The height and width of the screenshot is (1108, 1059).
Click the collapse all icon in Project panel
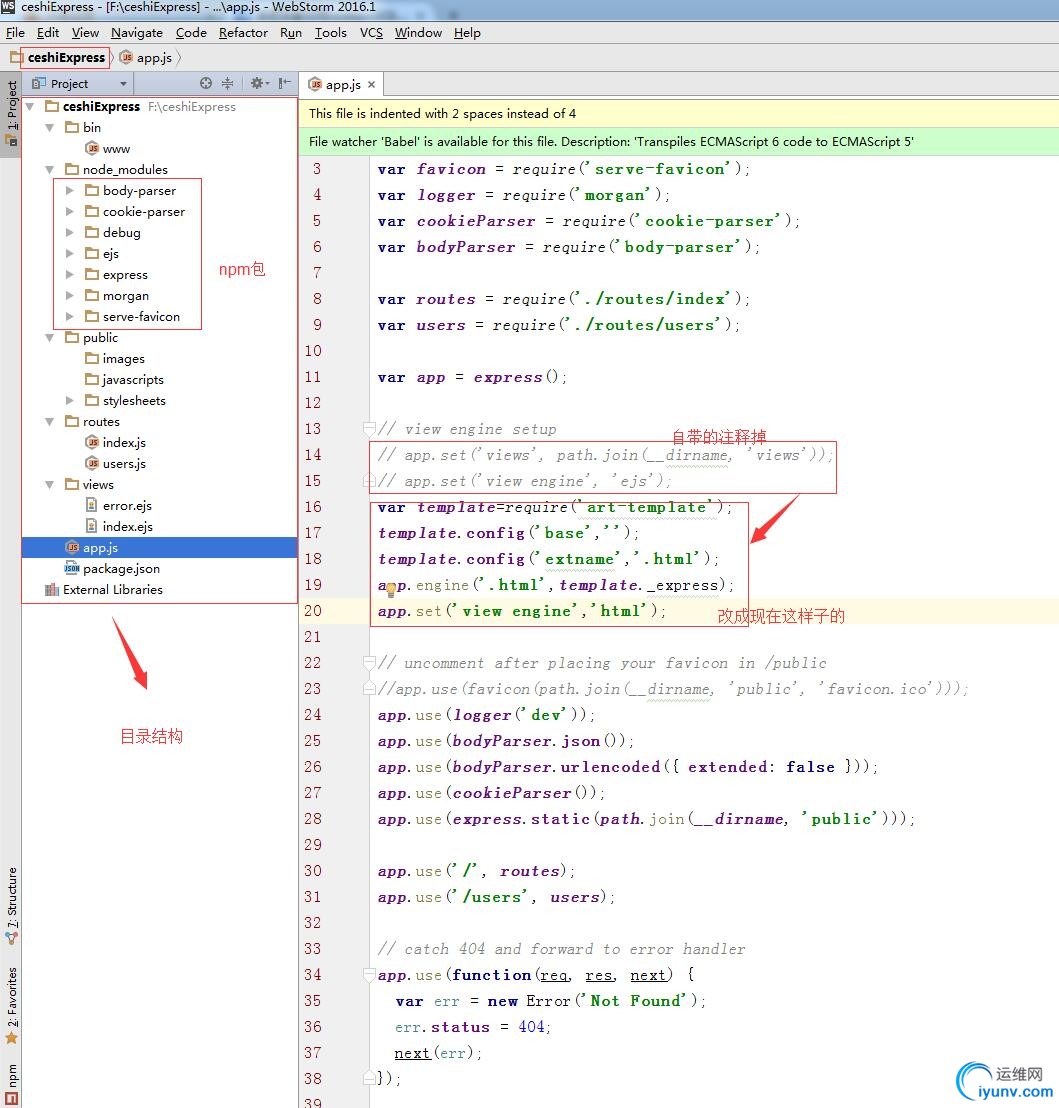227,83
